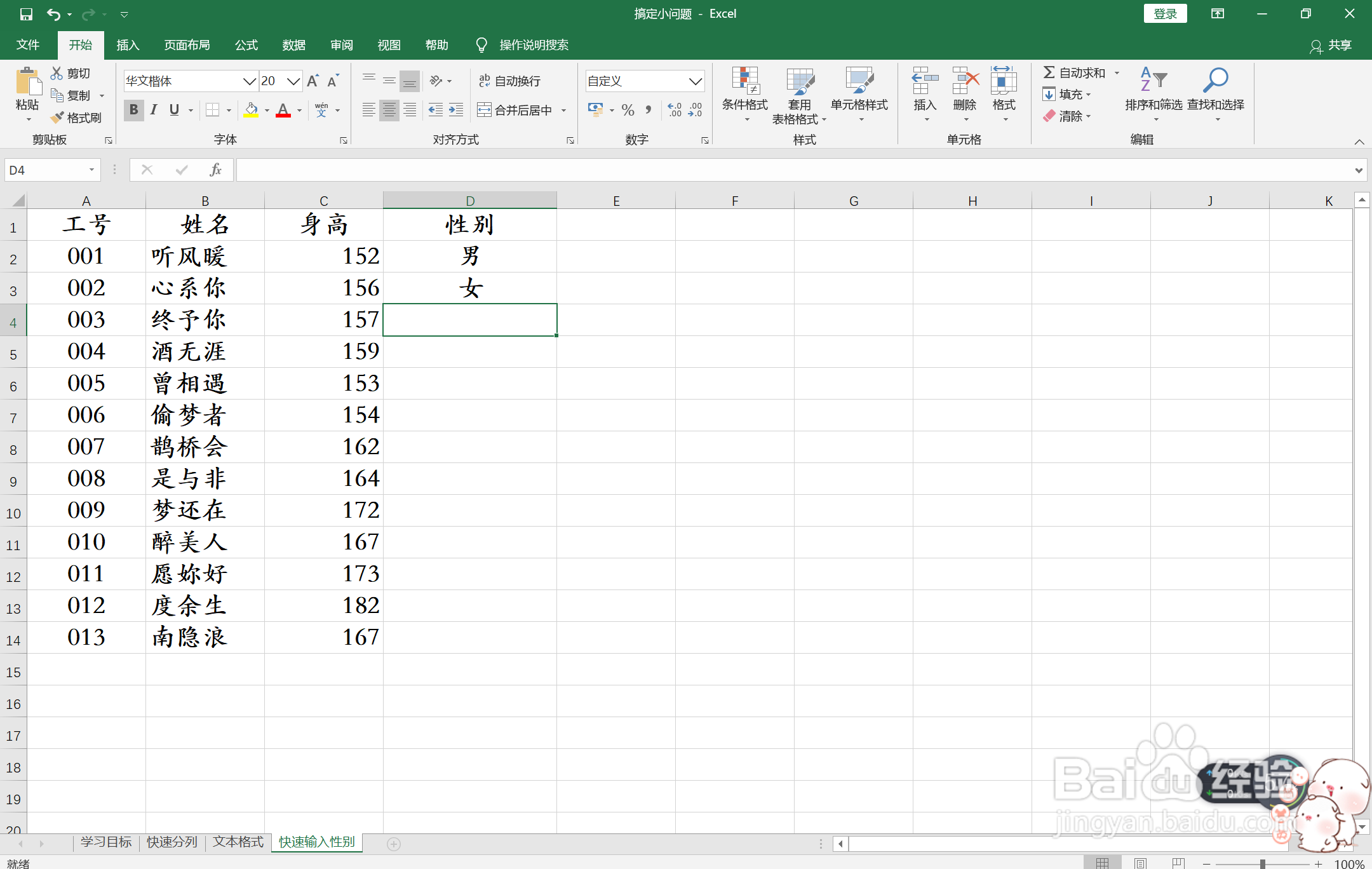1372x869 pixels.
Task: Toggle Wrap Text (自动换行)
Action: [509, 81]
